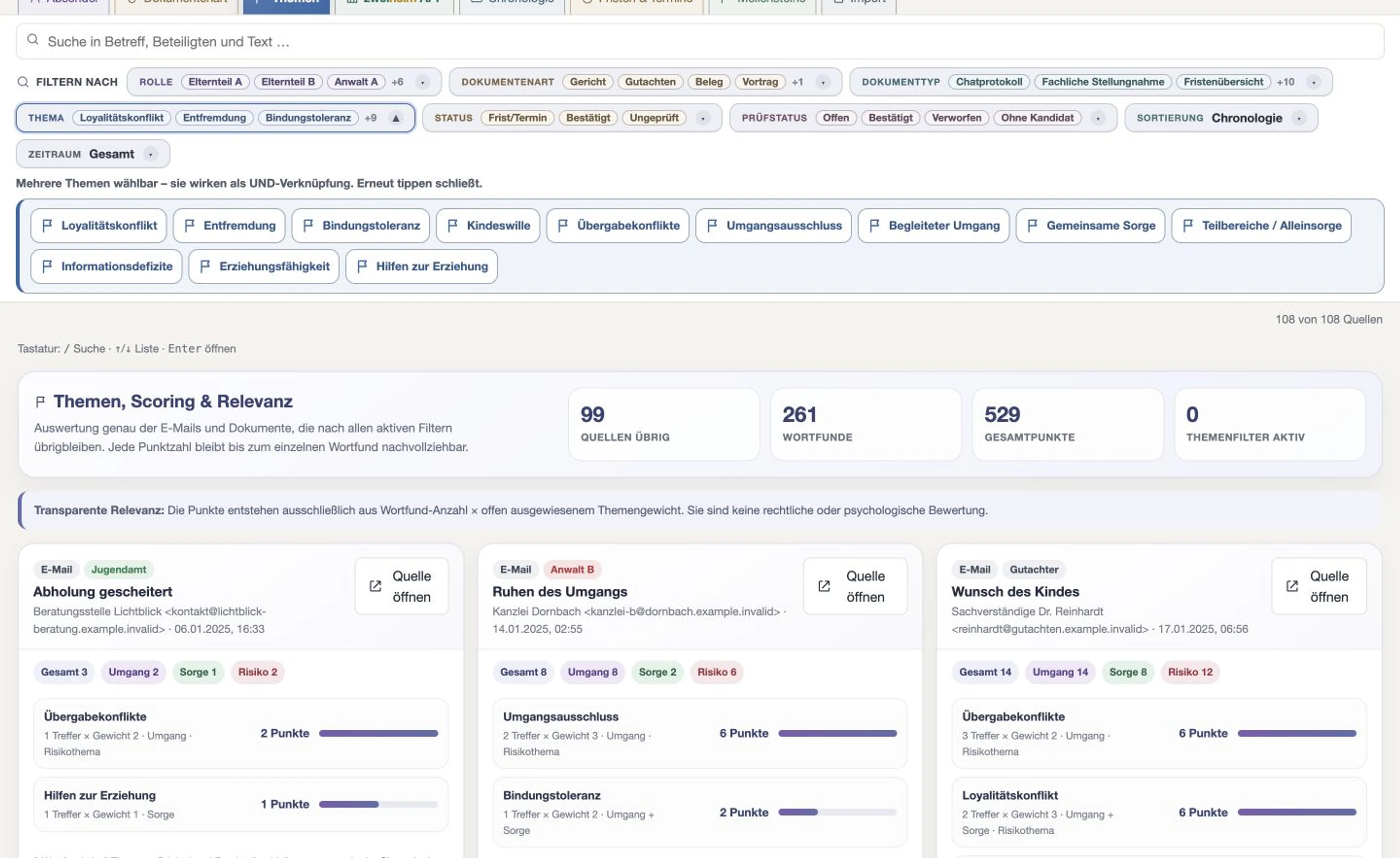
Task: Toggle the Elternteil B role filter chip
Action: pyautogui.click(x=287, y=82)
